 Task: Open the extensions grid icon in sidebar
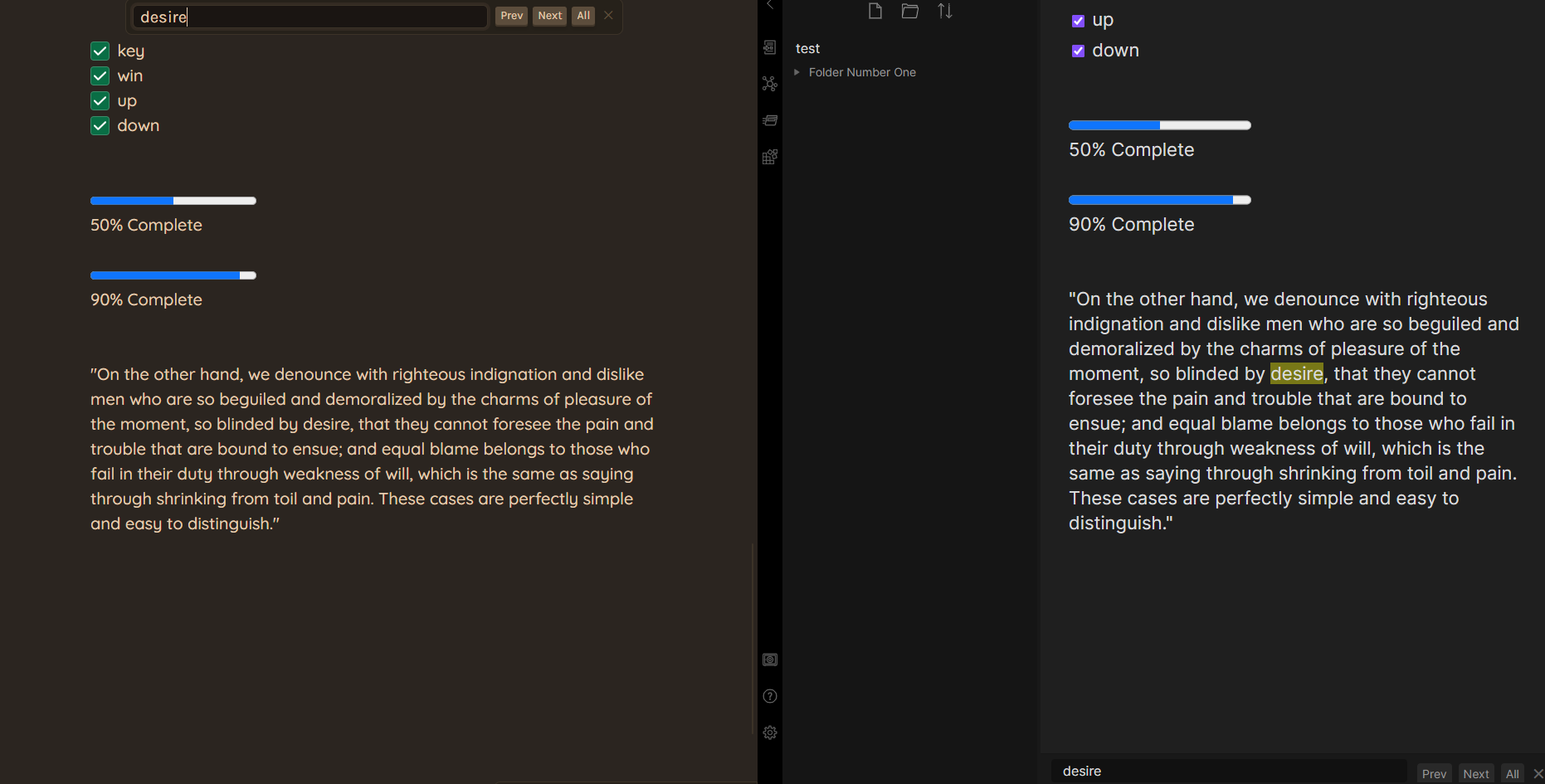pyautogui.click(x=769, y=157)
